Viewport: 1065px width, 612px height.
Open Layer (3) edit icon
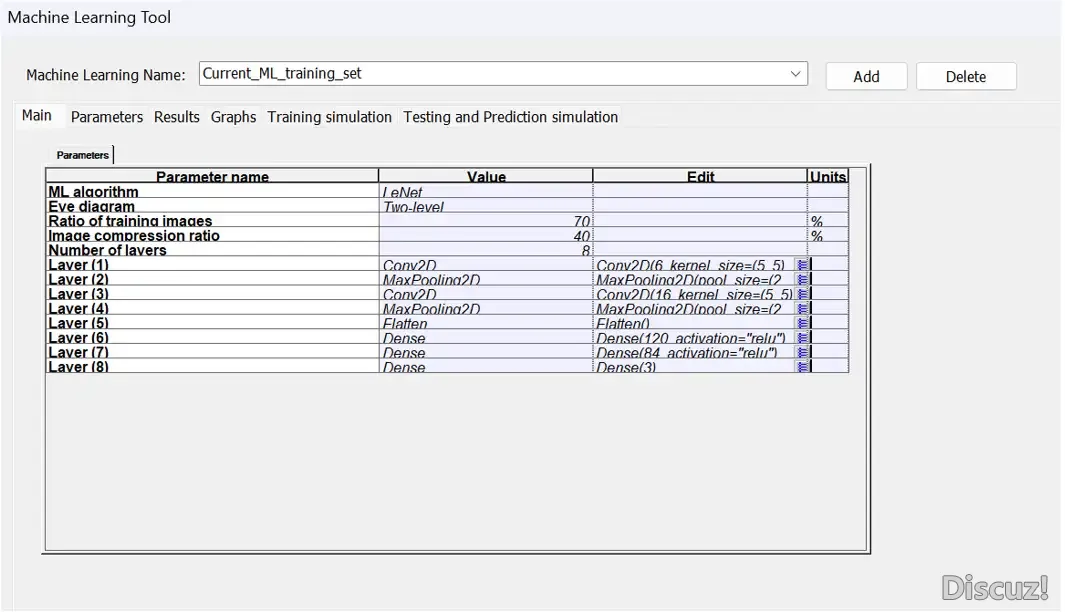coord(802,293)
